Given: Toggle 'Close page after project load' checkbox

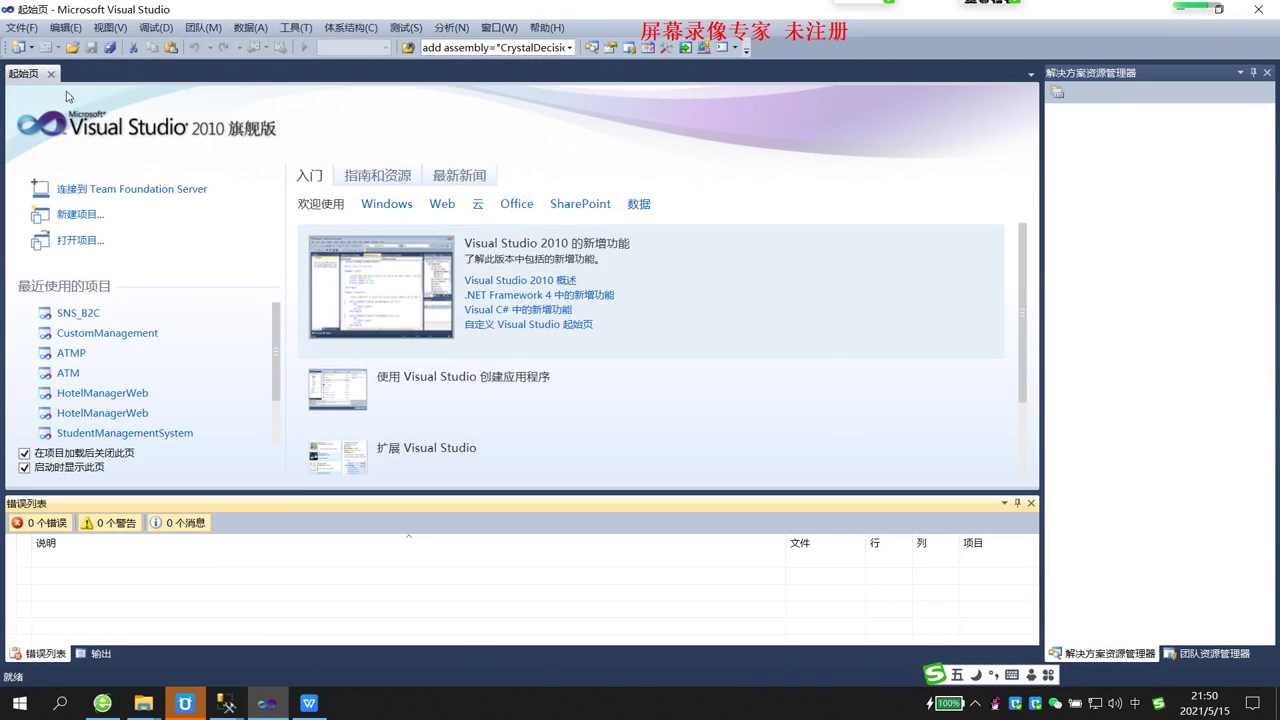Looking at the screenshot, I should 25,453.
